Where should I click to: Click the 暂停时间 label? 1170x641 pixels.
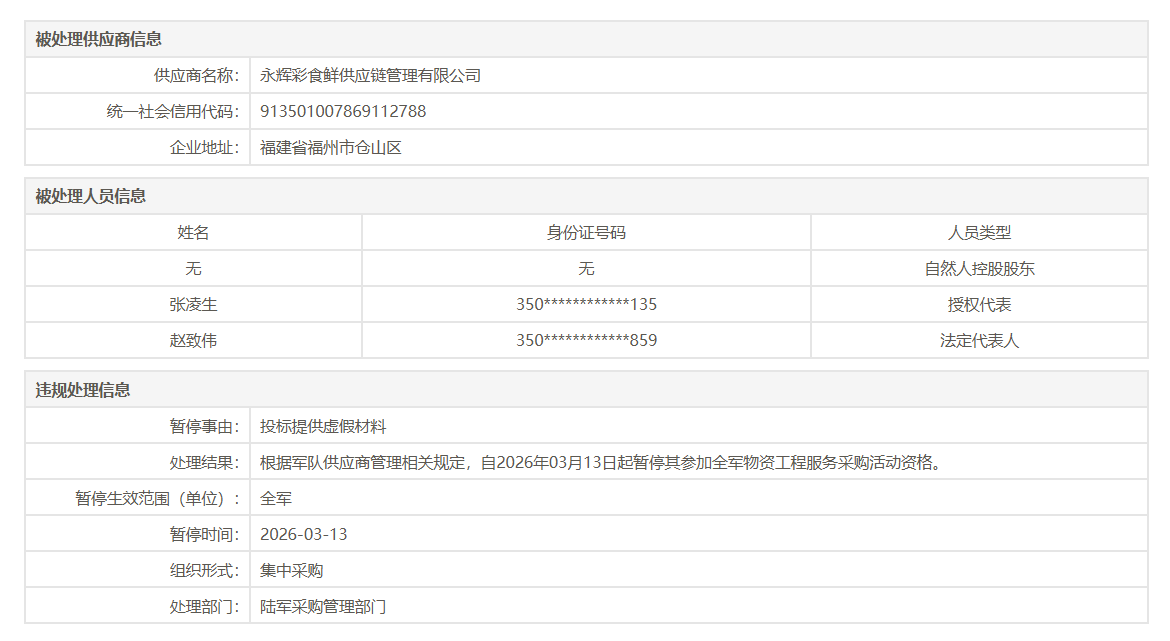[x=204, y=534]
